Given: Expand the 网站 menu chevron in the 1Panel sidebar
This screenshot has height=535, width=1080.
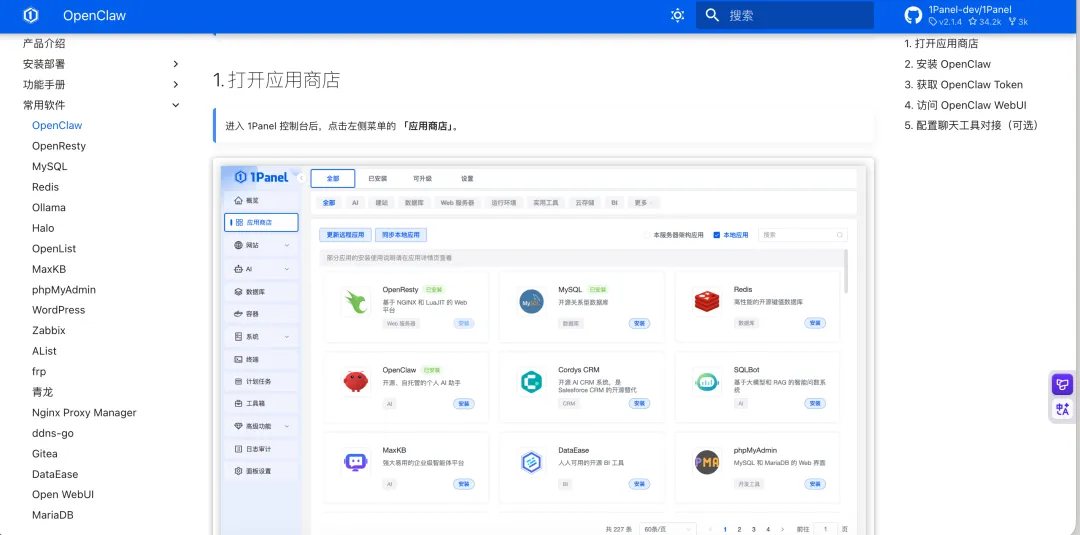Looking at the screenshot, I should coord(287,245).
